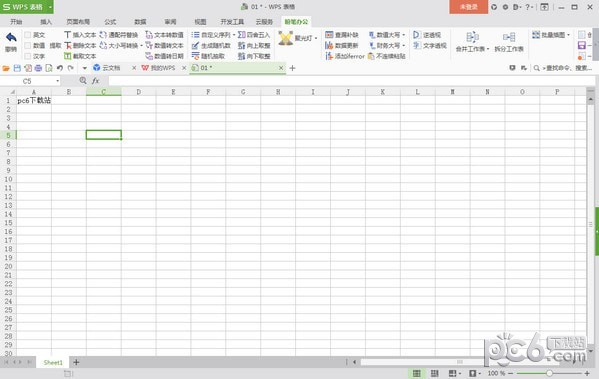This screenshot has height=379, width=599.
Task: Open the 开始 ribbon tab
Action: pyautogui.click(x=16, y=22)
